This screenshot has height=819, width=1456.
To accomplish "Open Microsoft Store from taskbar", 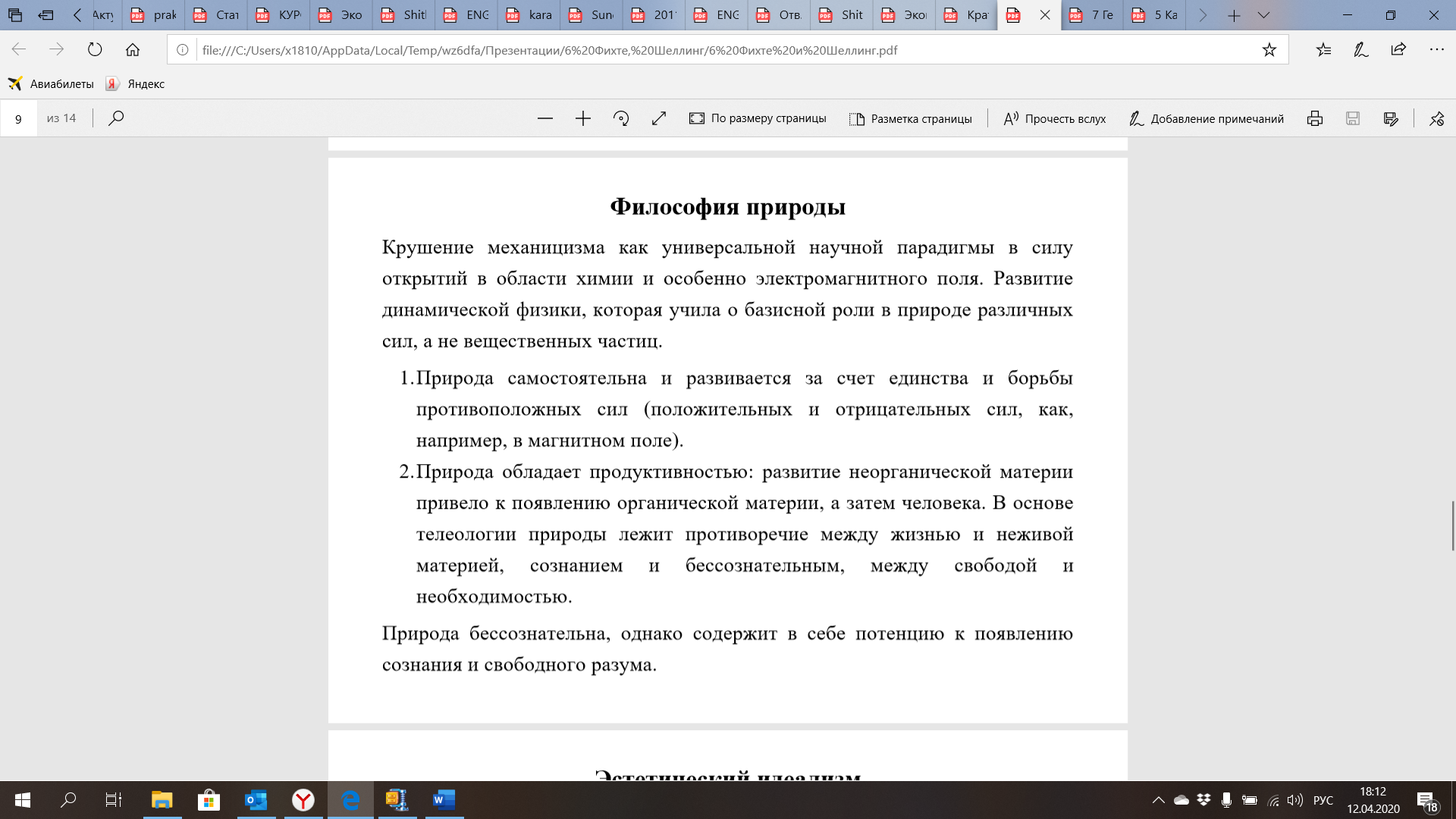I will coord(209,800).
